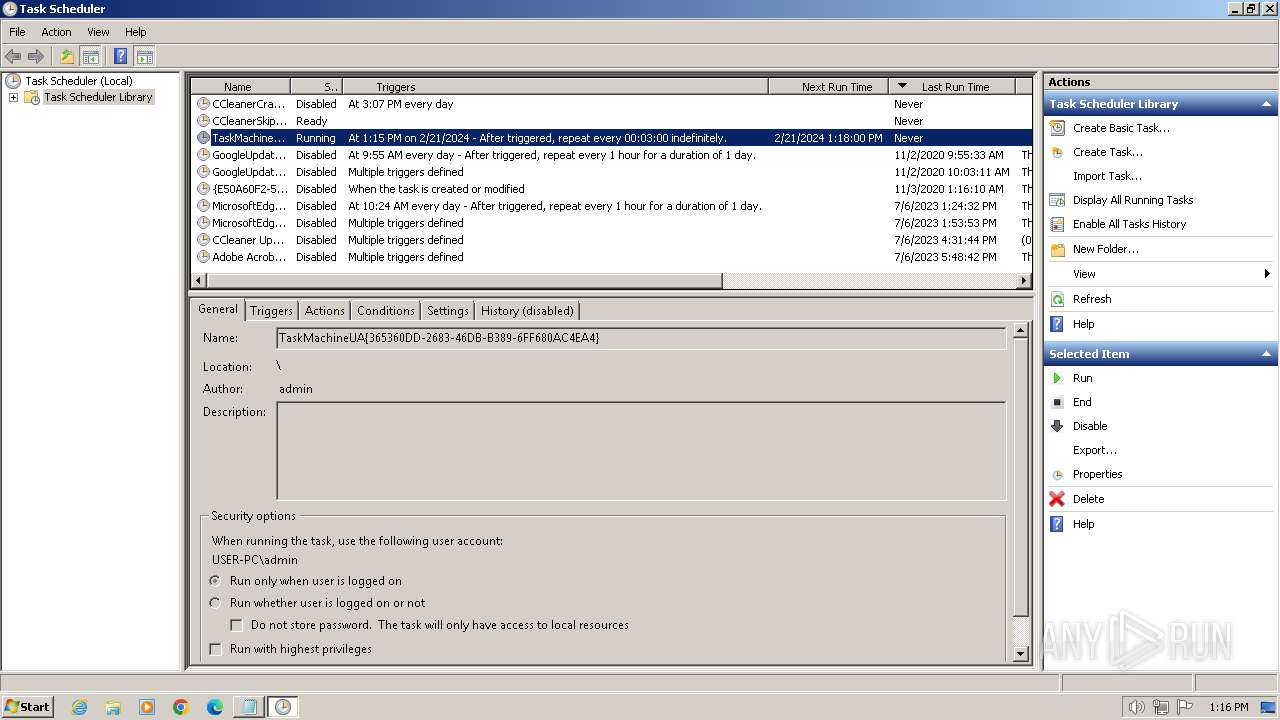
Task: Switch to the Settings tab
Action: 447,311
